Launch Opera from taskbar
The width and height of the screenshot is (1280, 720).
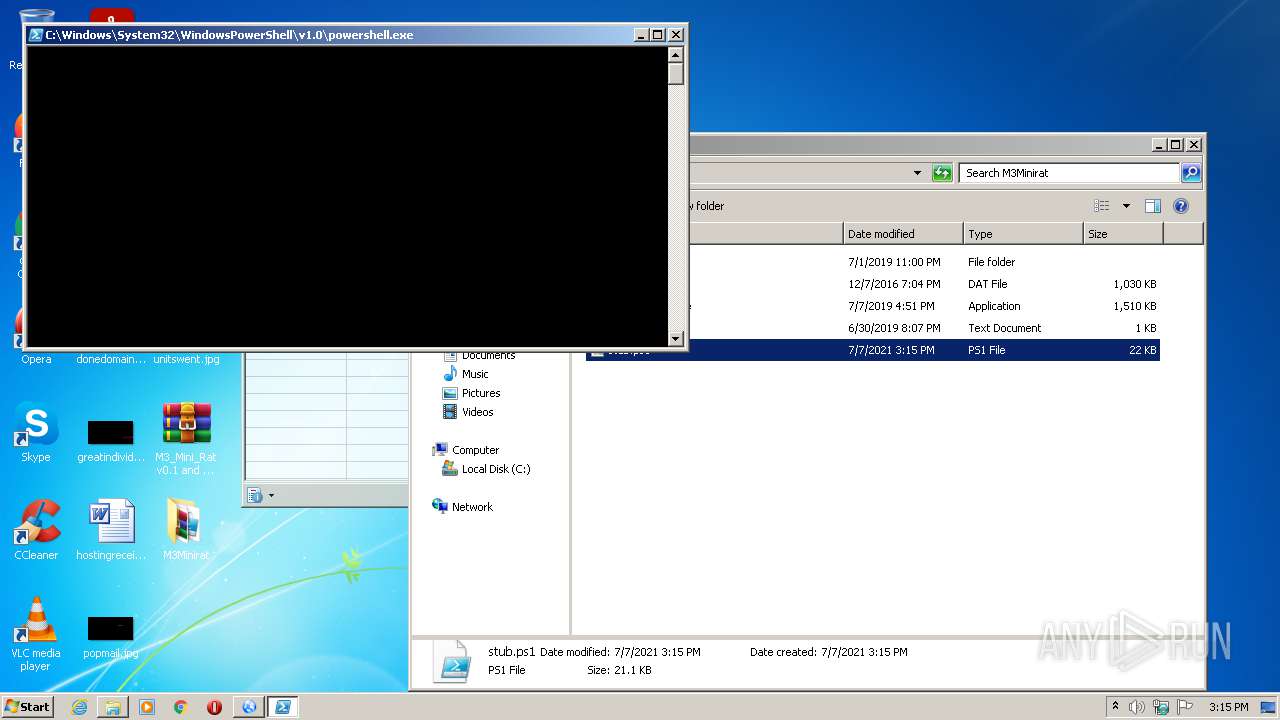point(214,707)
